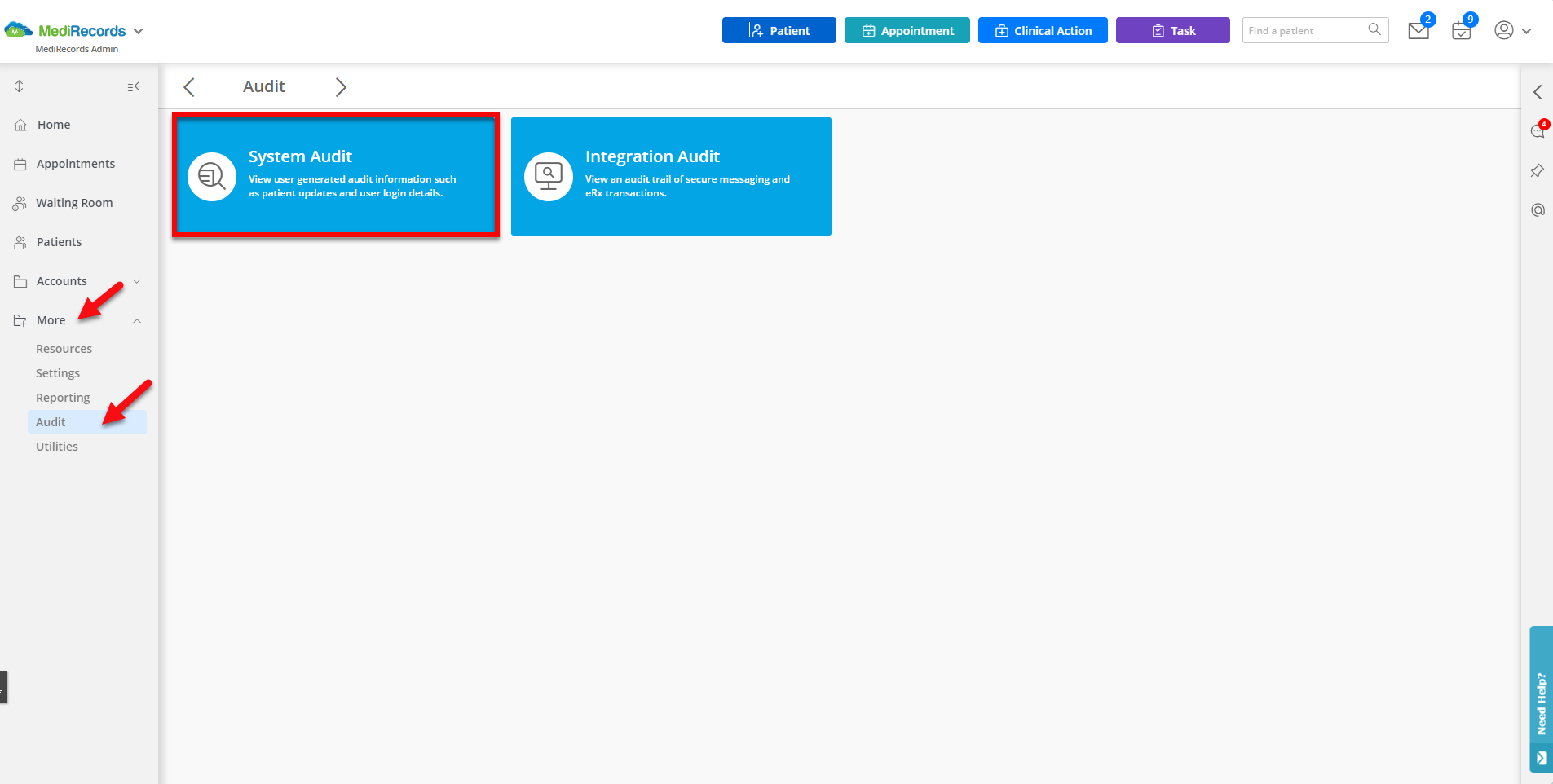Viewport: 1553px width, 784px height.
Task: Select Settings under More
Action: (x=58, y=373)
